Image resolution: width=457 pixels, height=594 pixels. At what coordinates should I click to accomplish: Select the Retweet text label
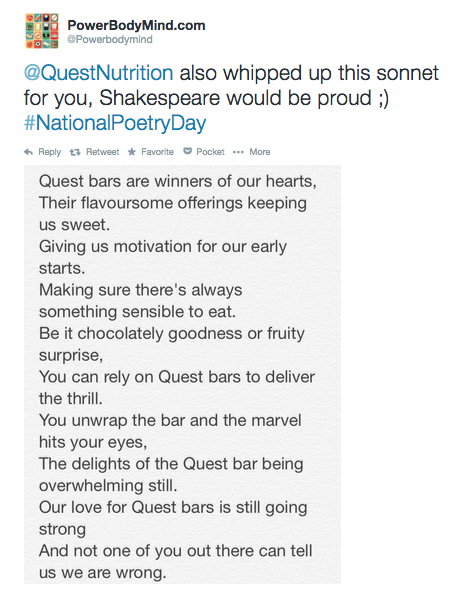[x=102, y=152]
